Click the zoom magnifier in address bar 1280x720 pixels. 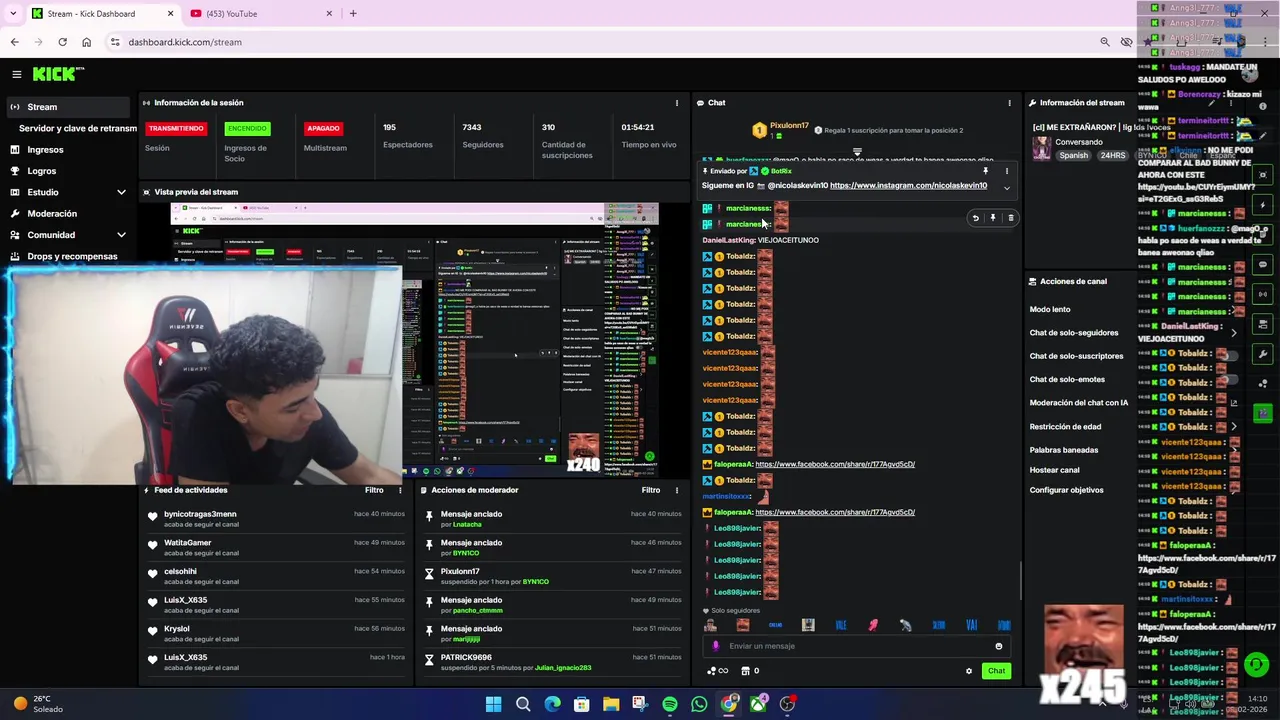click(1104, 42)
